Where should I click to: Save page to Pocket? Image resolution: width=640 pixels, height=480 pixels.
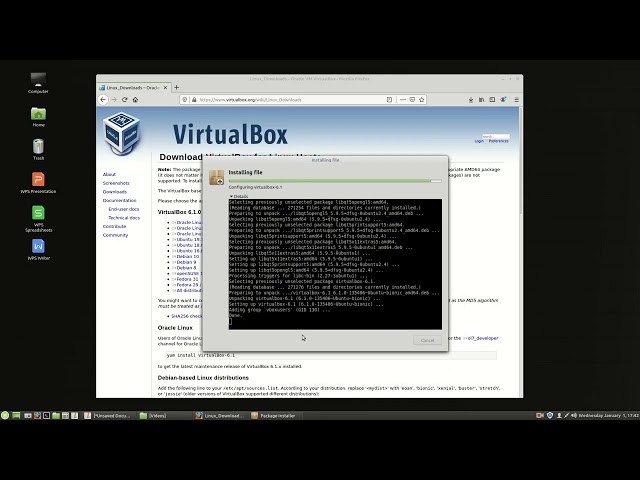[x=412, y=100]
